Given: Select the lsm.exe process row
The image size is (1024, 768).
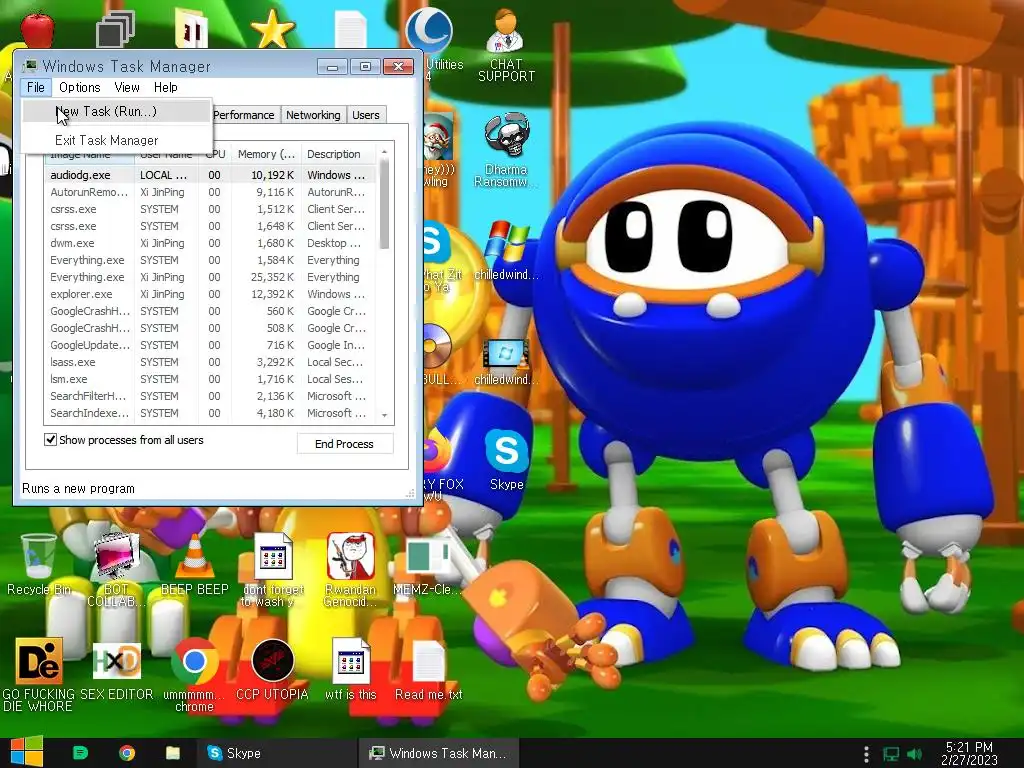Looking at the screenshot, I should pyautogui.click(x=211, y=379).
